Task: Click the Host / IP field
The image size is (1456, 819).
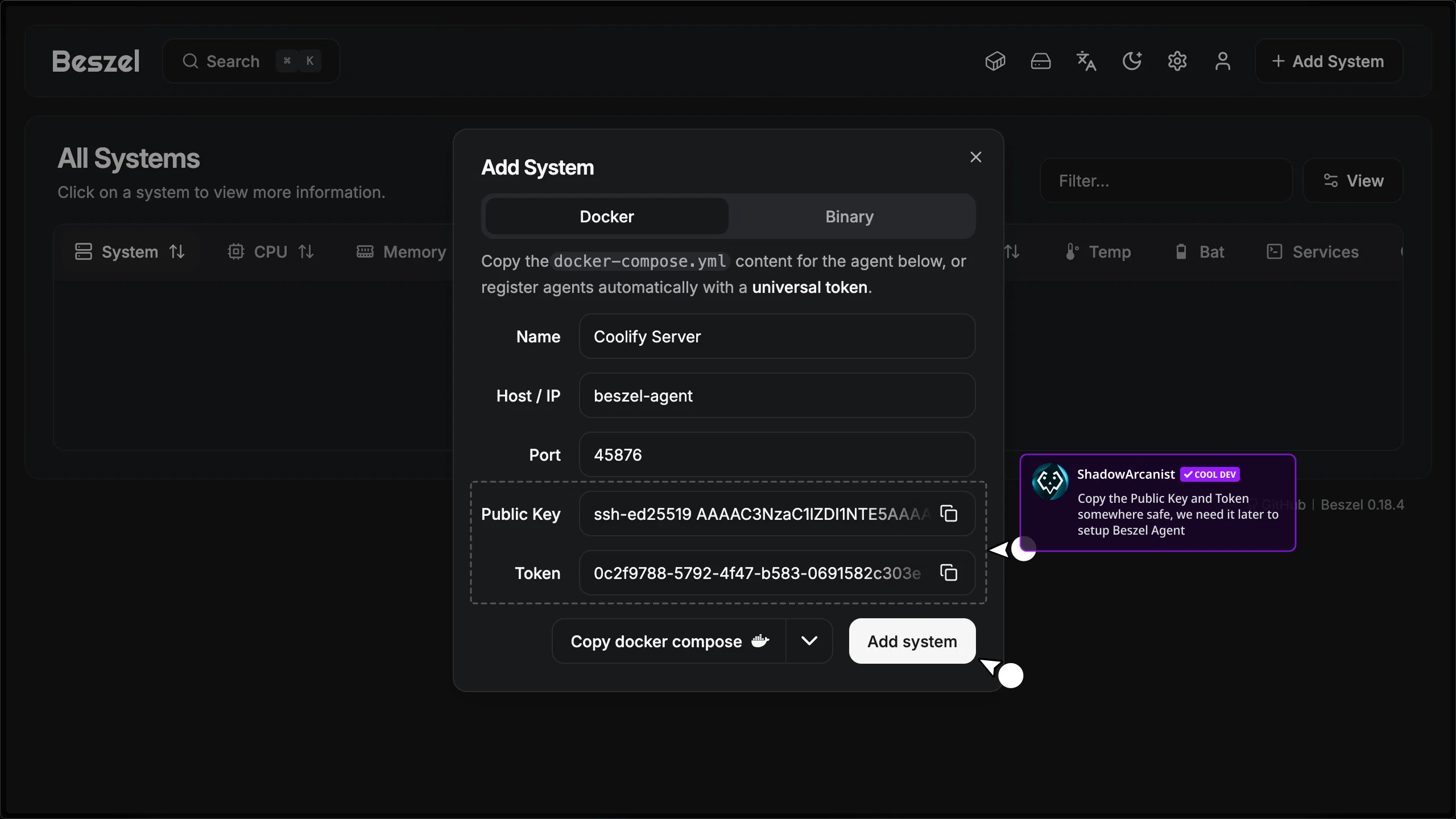Action: click(x=777, y=396)
